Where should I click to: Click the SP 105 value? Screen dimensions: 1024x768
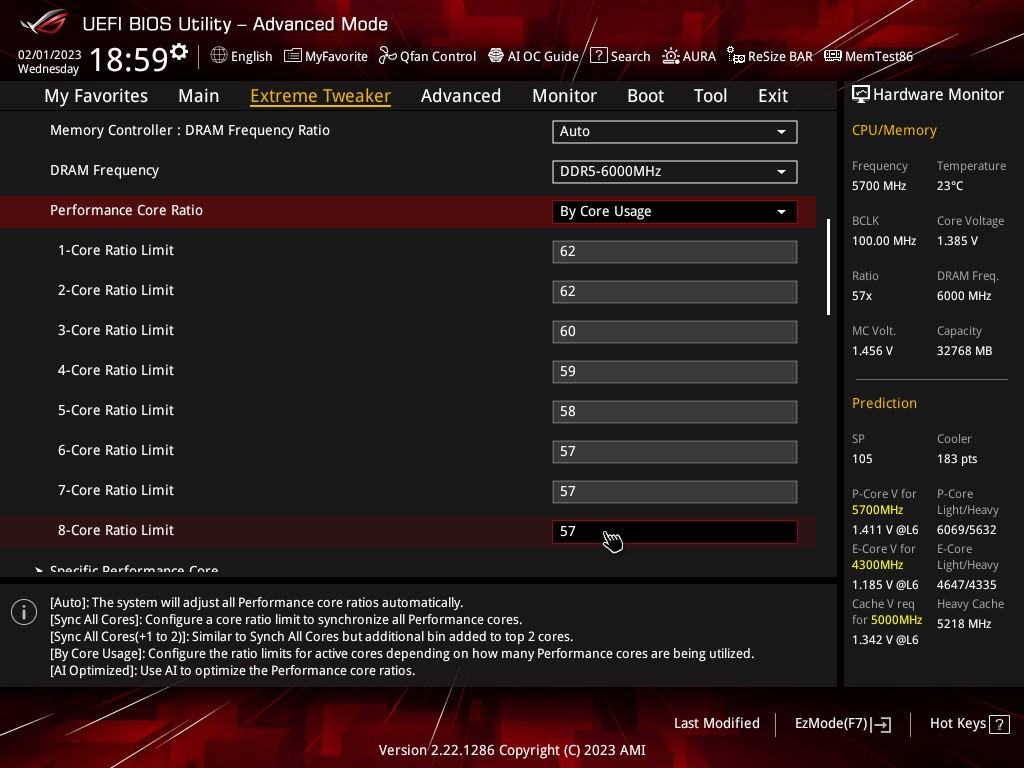click(862, 458)
